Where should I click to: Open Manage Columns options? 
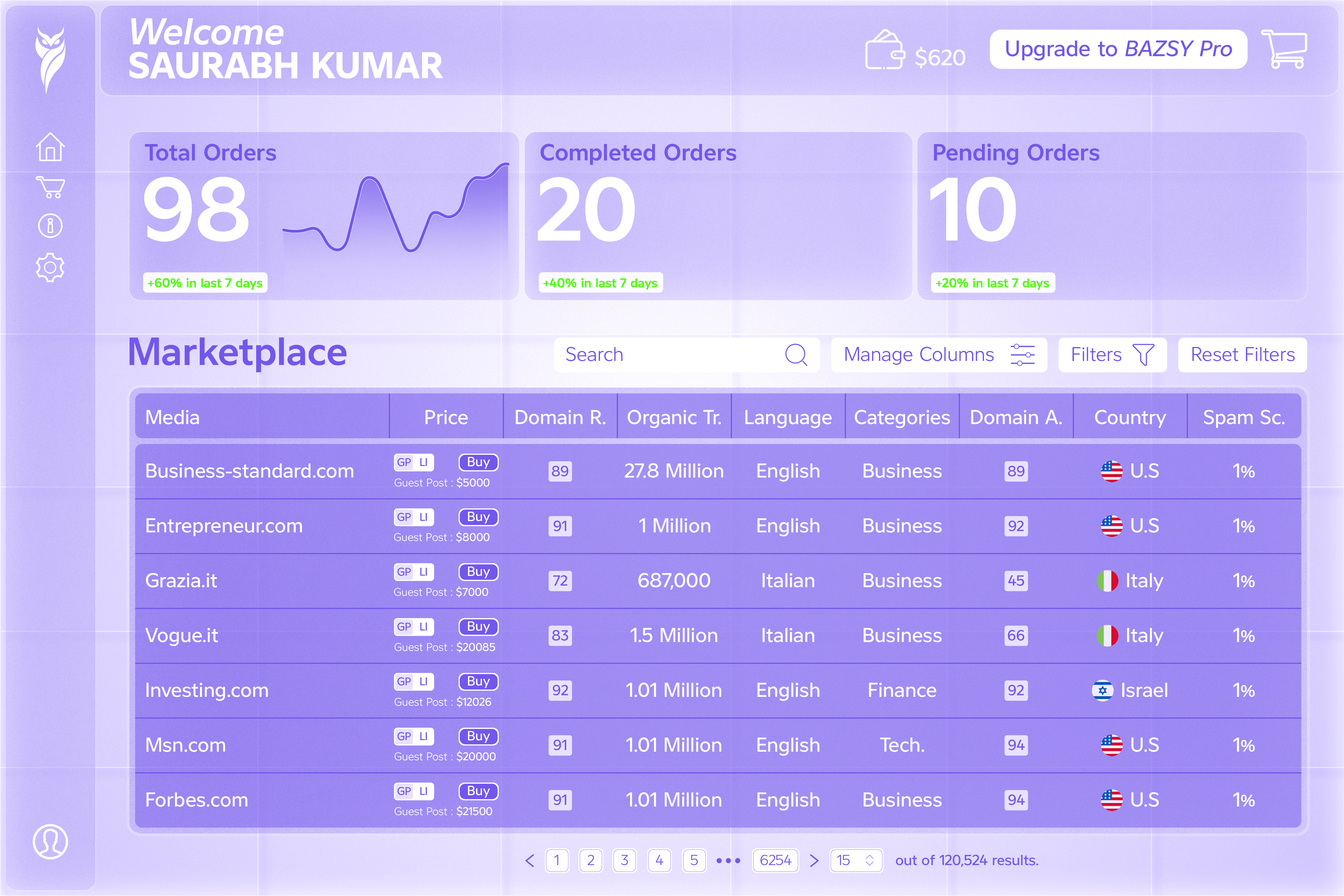[939, 355]
